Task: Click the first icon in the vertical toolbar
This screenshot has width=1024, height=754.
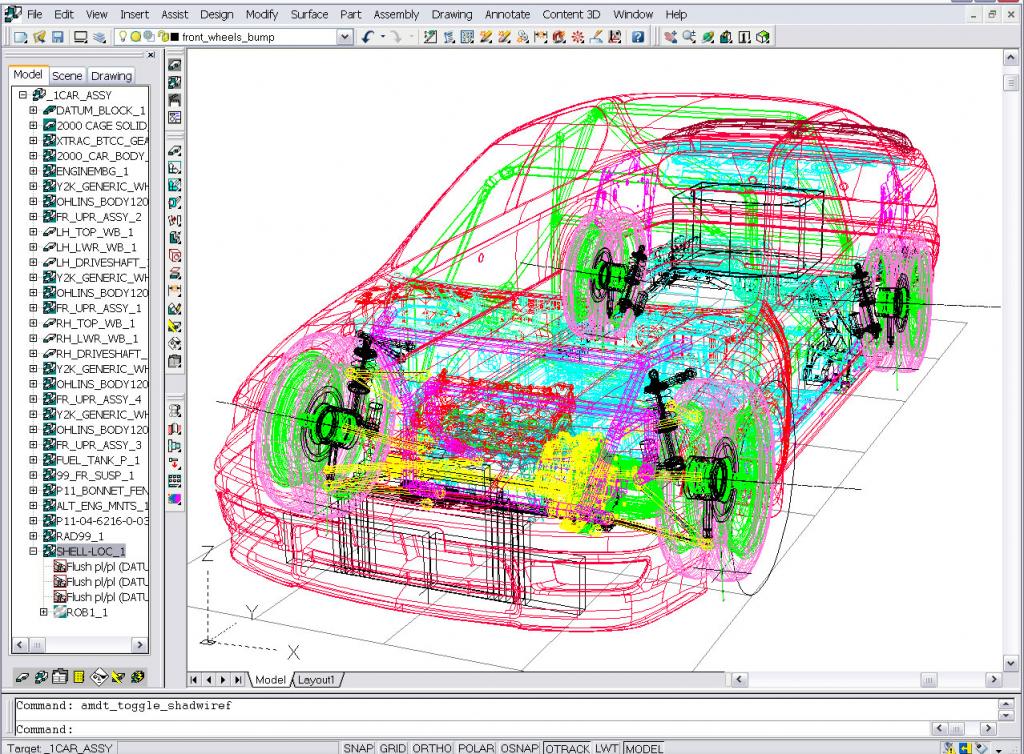Action: pos(175,65)
